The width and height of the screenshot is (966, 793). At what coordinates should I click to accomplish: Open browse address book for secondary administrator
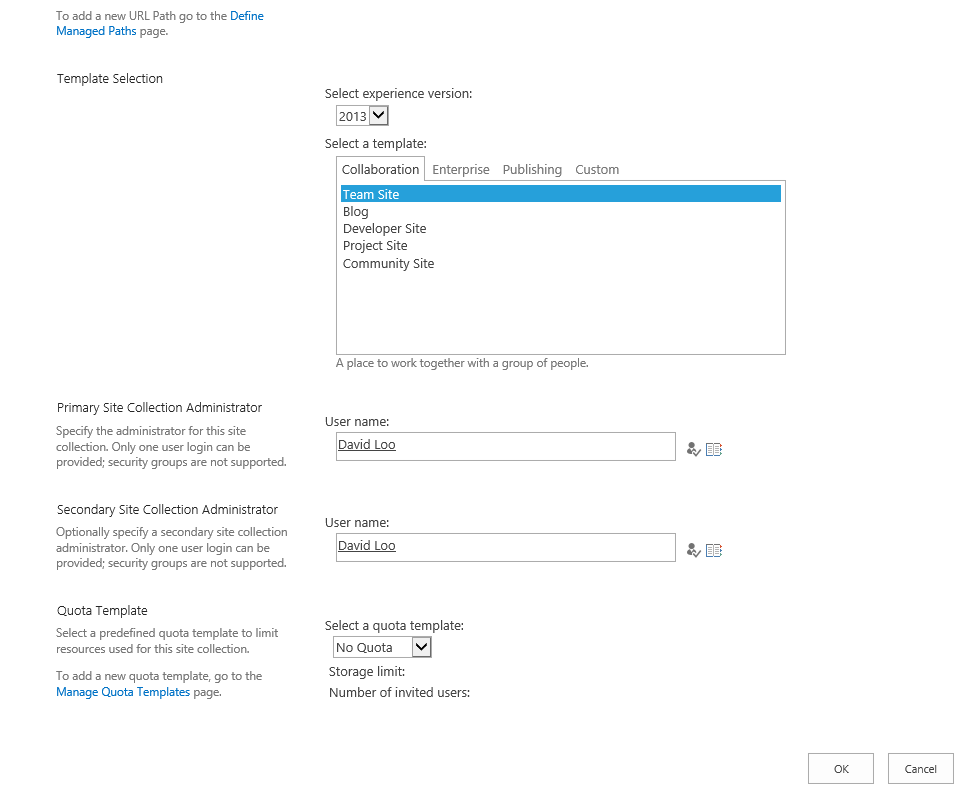713,550
